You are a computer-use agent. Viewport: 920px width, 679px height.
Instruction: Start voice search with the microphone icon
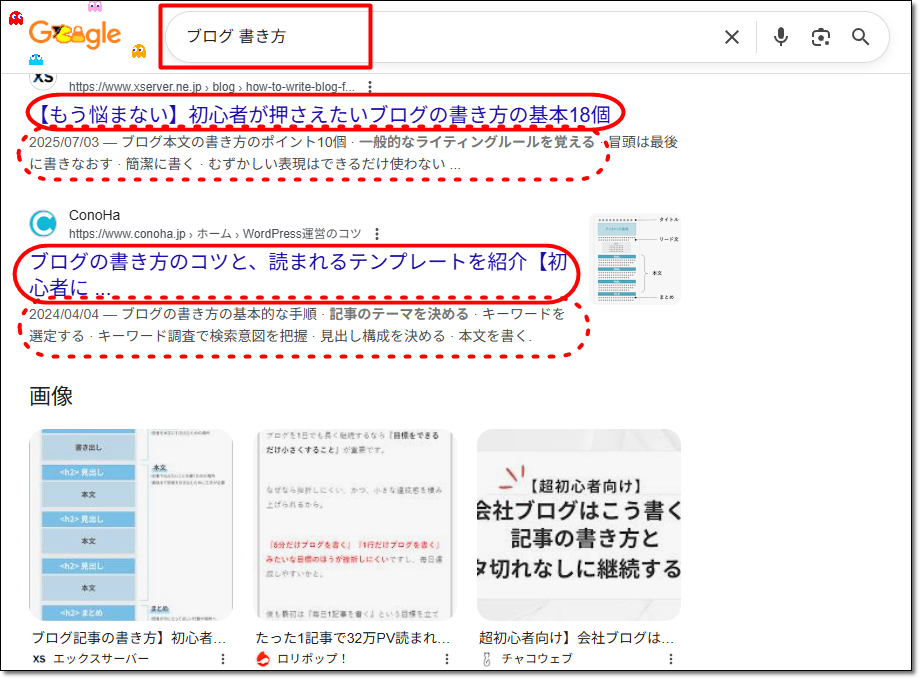[x=780, y=37]
